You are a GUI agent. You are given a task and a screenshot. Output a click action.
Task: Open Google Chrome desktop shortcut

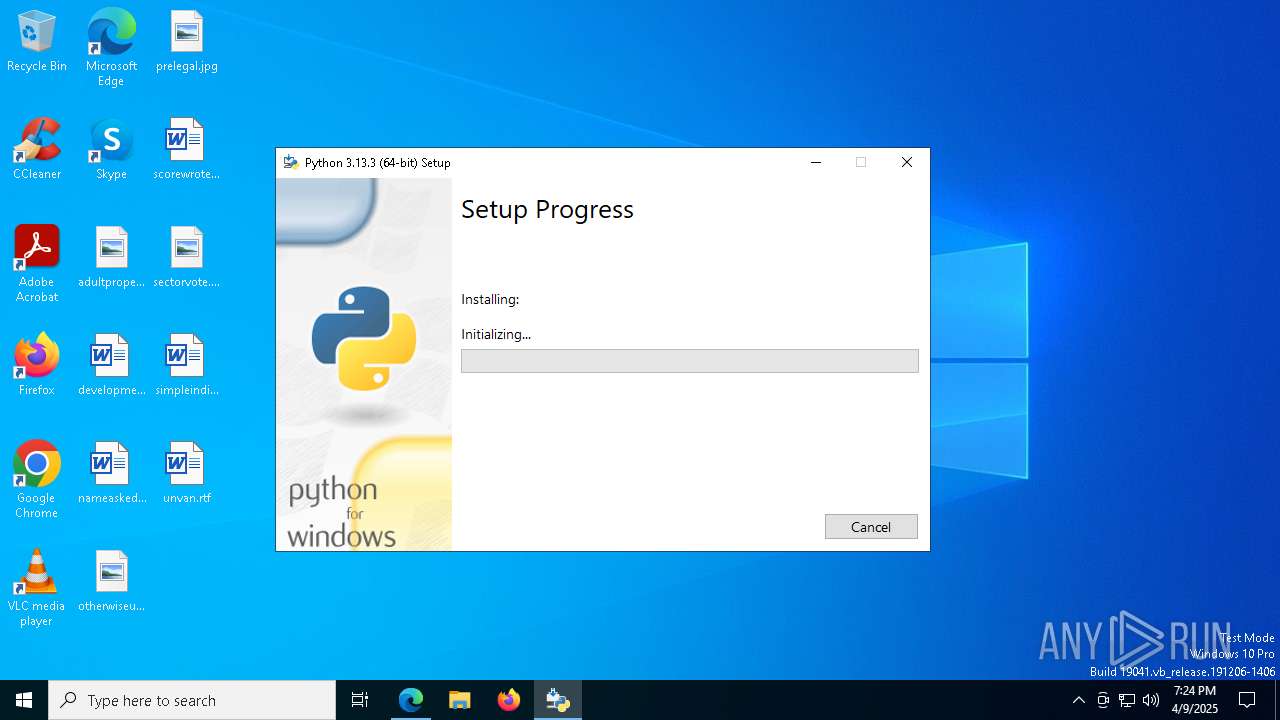(x=37, y=480)
